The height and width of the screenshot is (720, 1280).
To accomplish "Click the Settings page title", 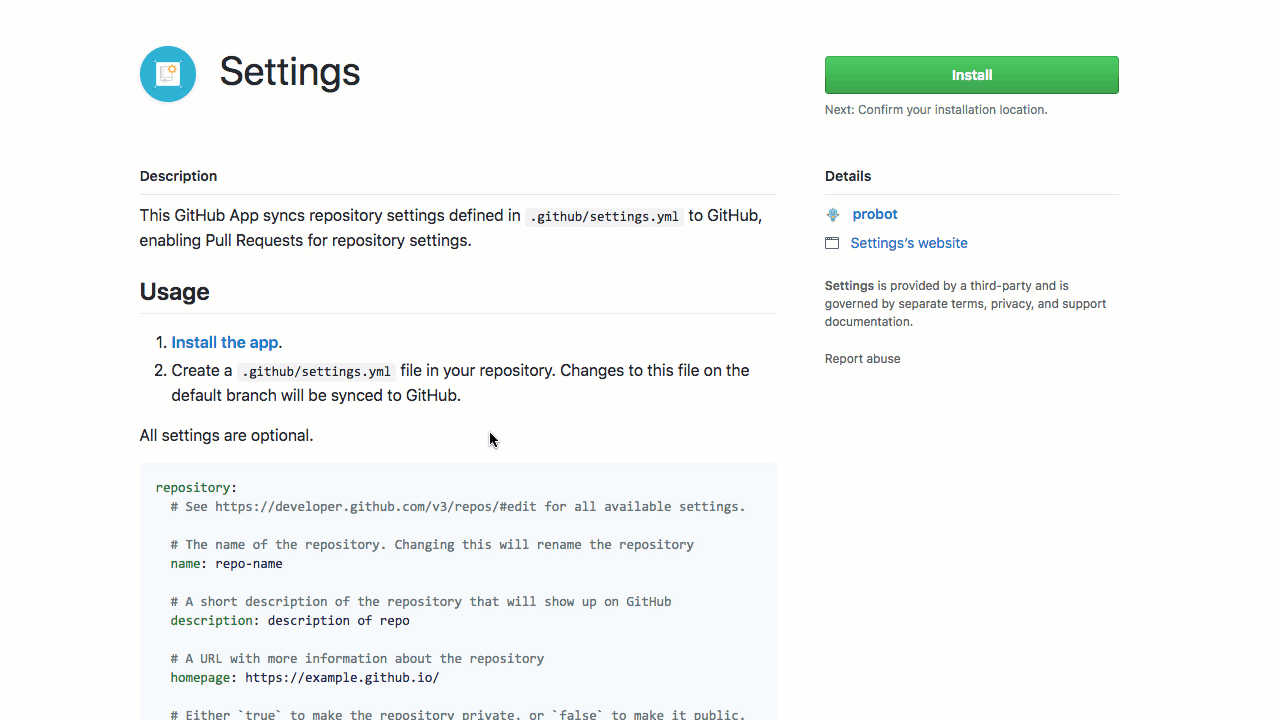I will tap(289, 72).
